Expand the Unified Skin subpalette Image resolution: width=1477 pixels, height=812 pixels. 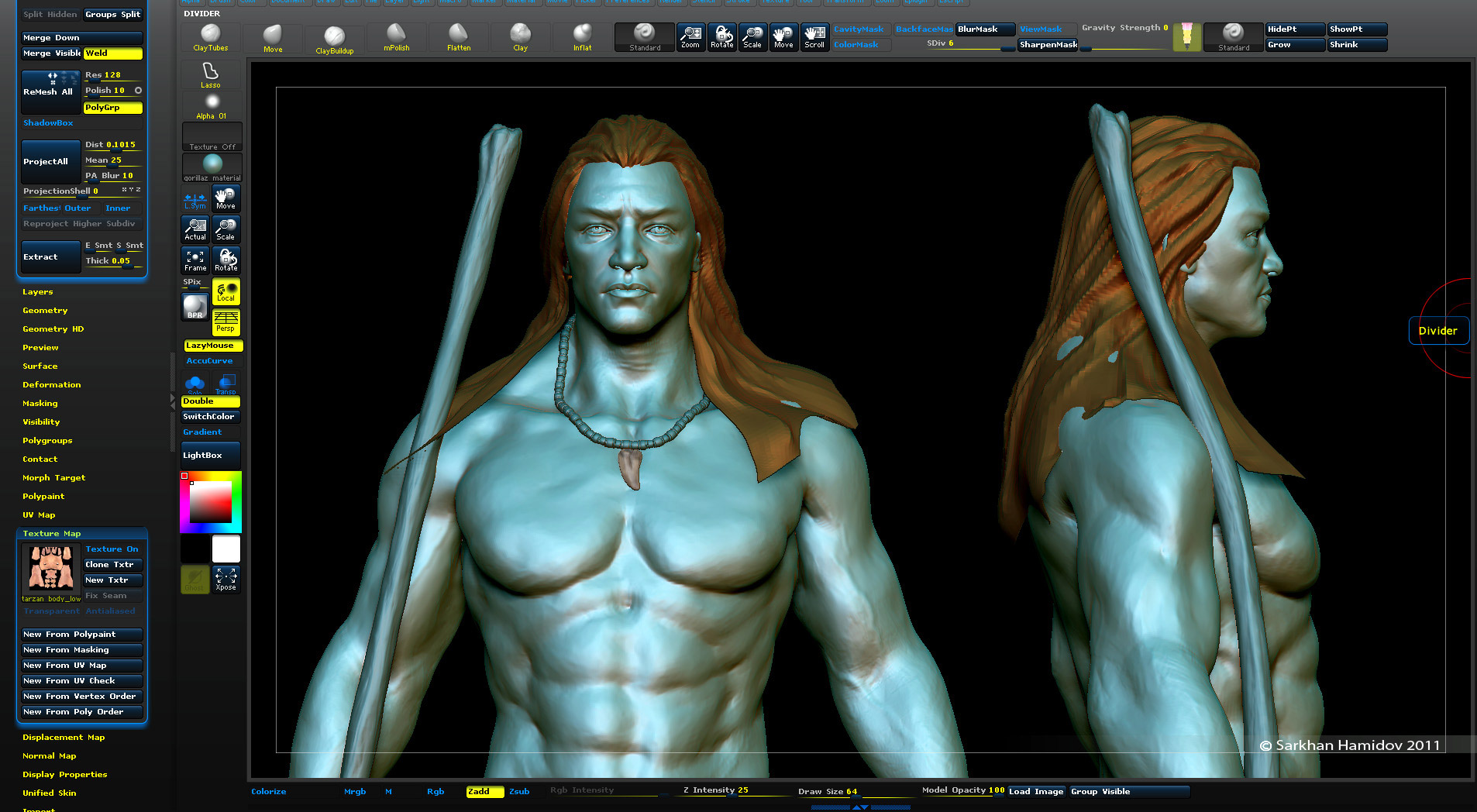49,793
